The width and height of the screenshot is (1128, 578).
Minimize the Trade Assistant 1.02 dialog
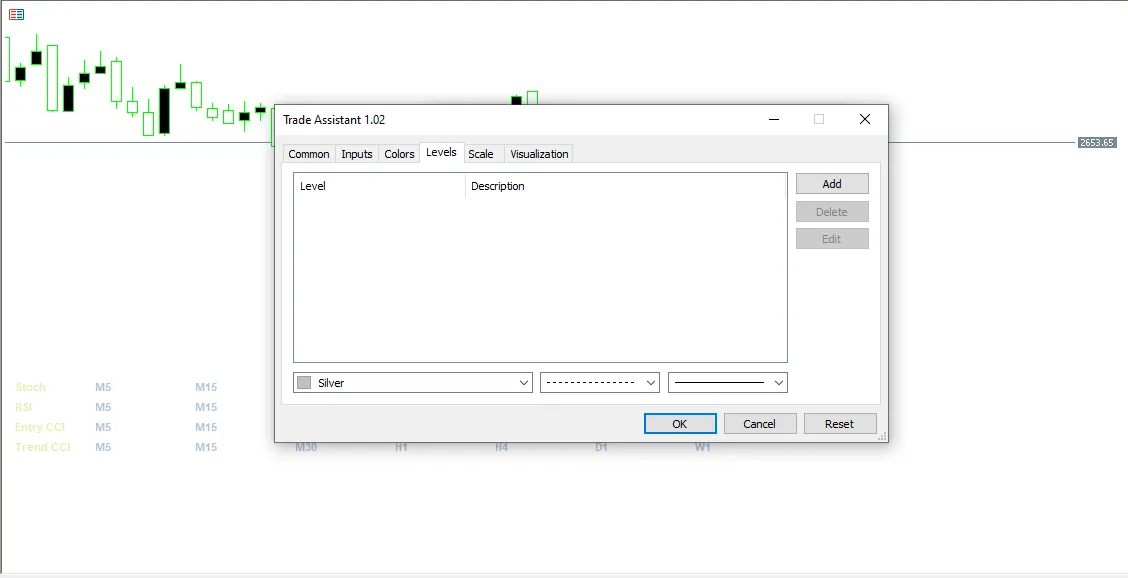click(x=774, y=119)
